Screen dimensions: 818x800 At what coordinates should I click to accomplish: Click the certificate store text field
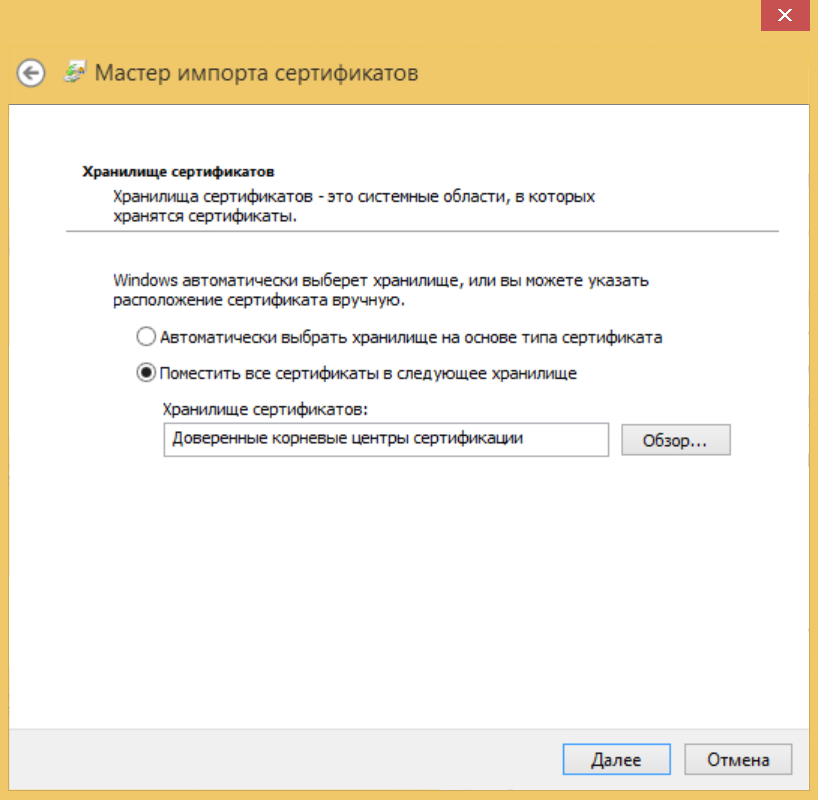(385, 440)
